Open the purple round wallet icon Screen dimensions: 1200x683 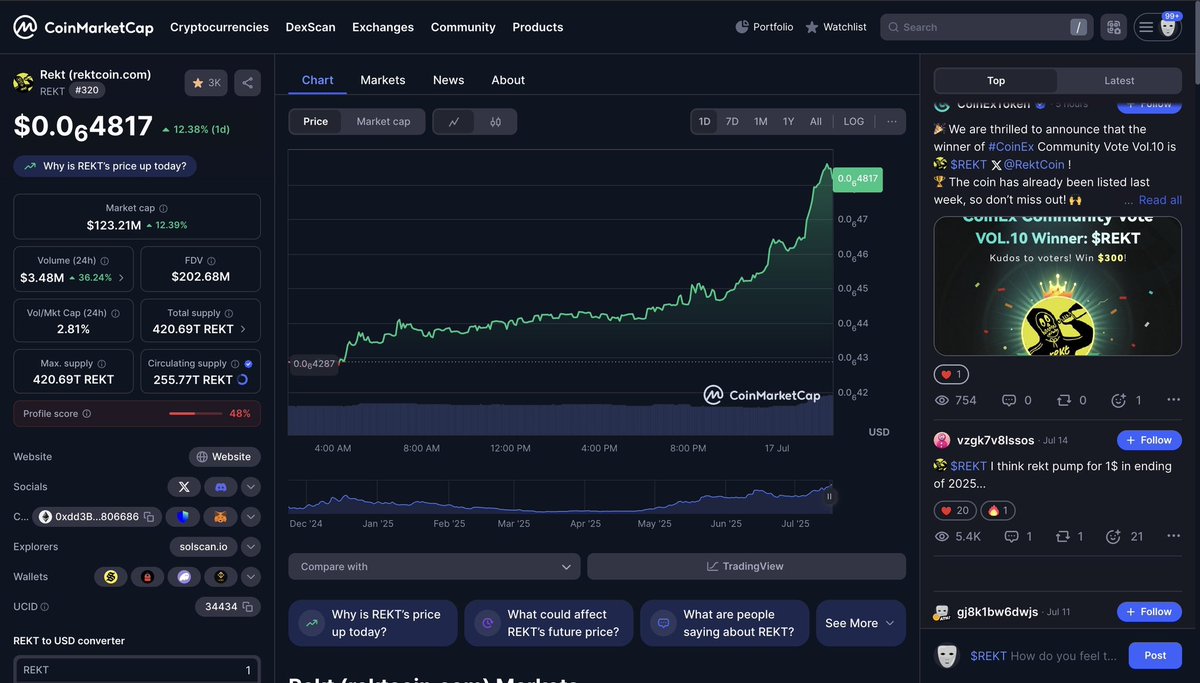pyautogui.click(x=184, y=577)
